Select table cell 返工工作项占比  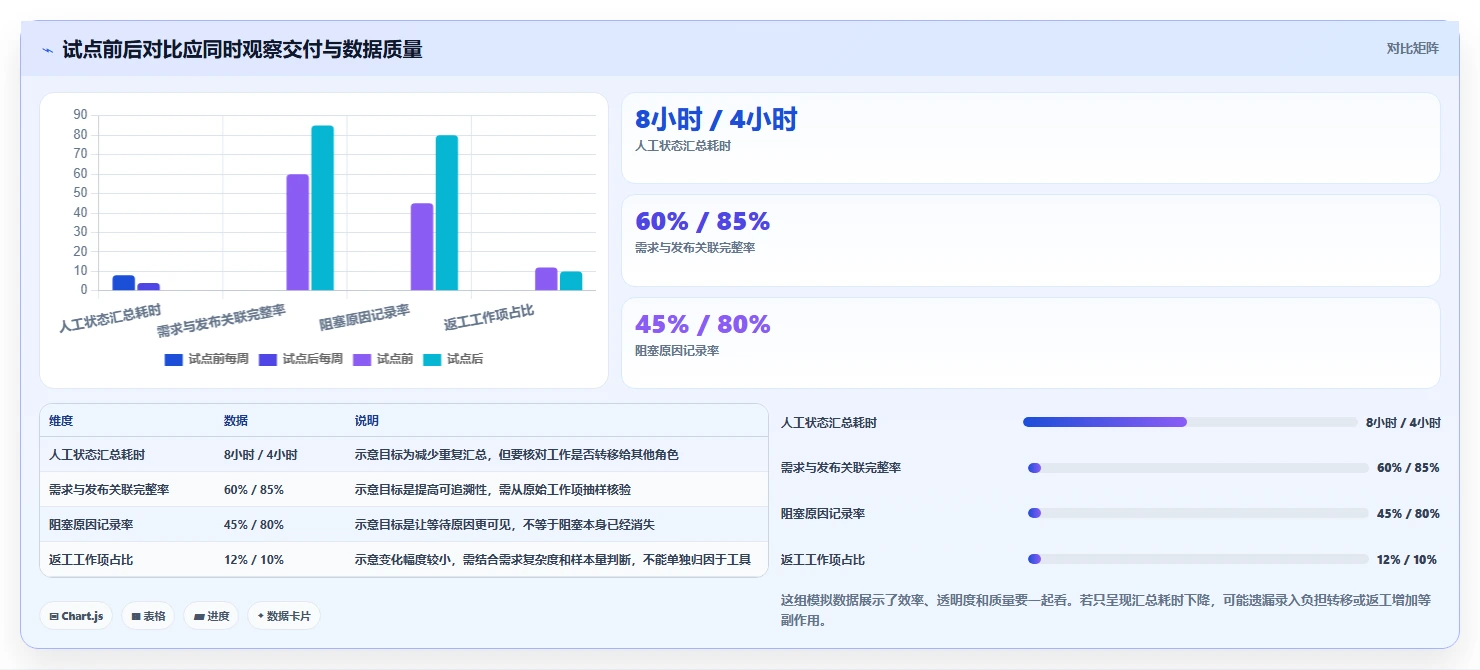pyautogui.click(x=91, y=560)
